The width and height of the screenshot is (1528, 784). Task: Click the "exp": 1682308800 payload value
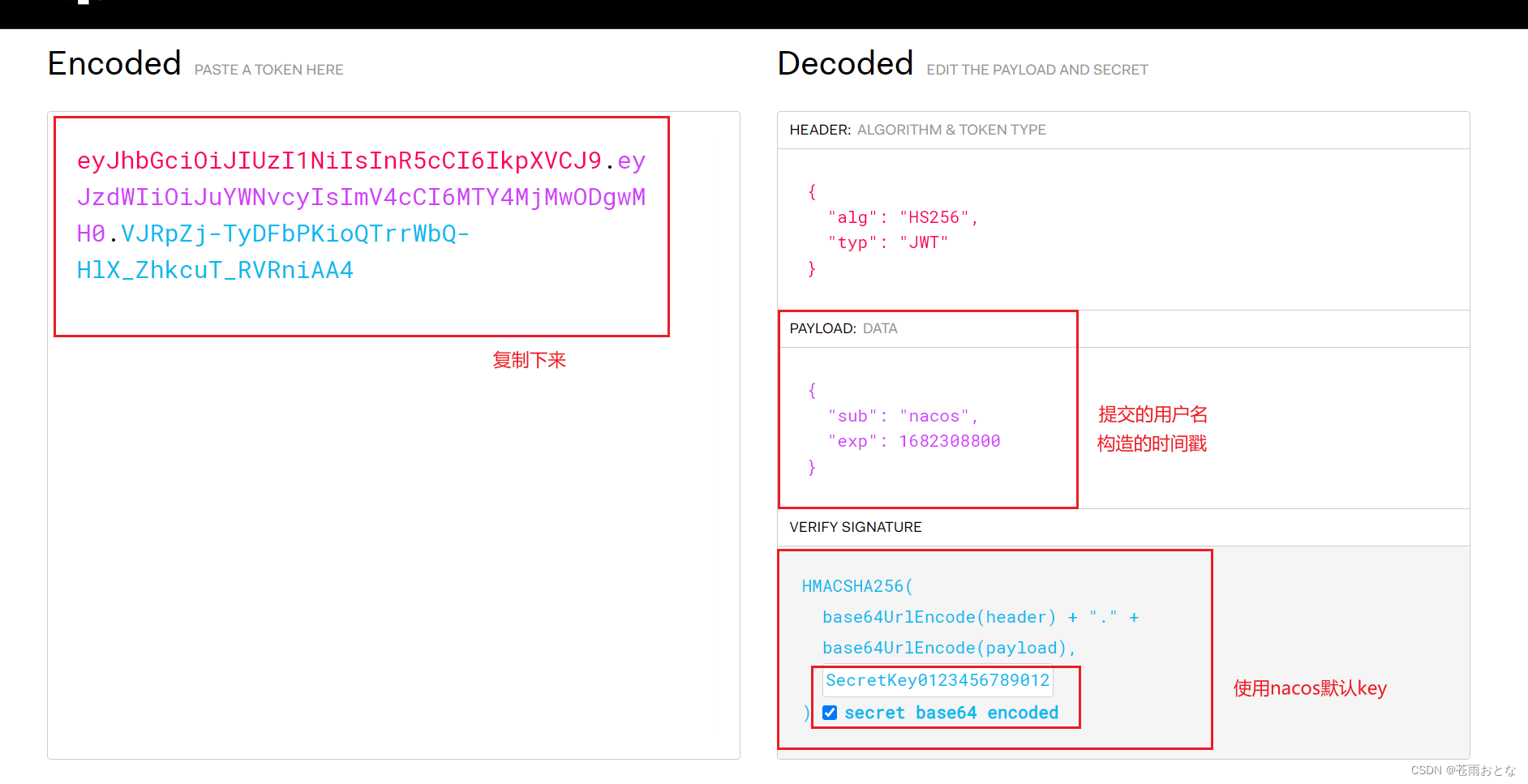[950, 441]
